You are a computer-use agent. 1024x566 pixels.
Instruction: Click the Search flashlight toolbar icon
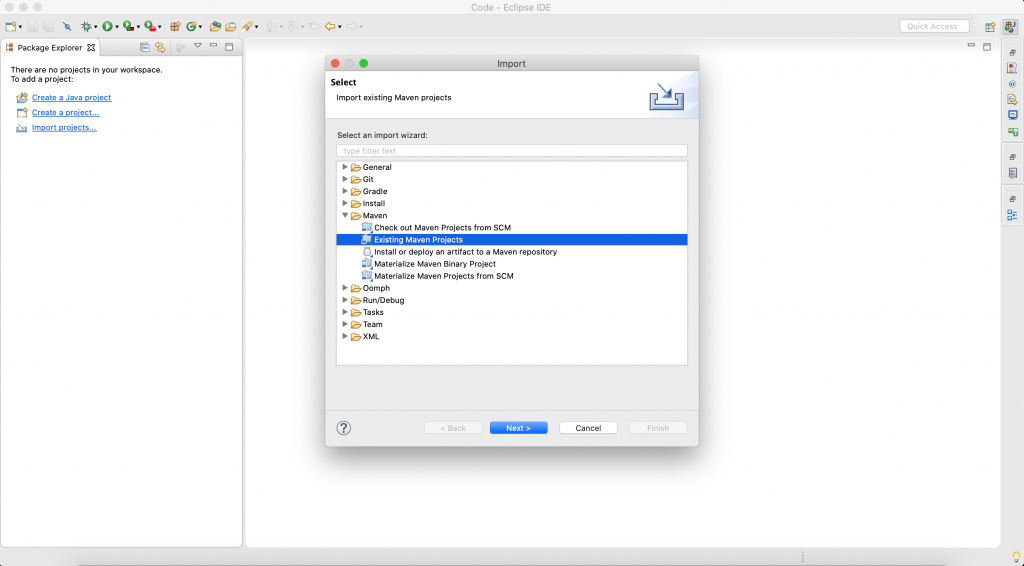[x=247, y=27]
